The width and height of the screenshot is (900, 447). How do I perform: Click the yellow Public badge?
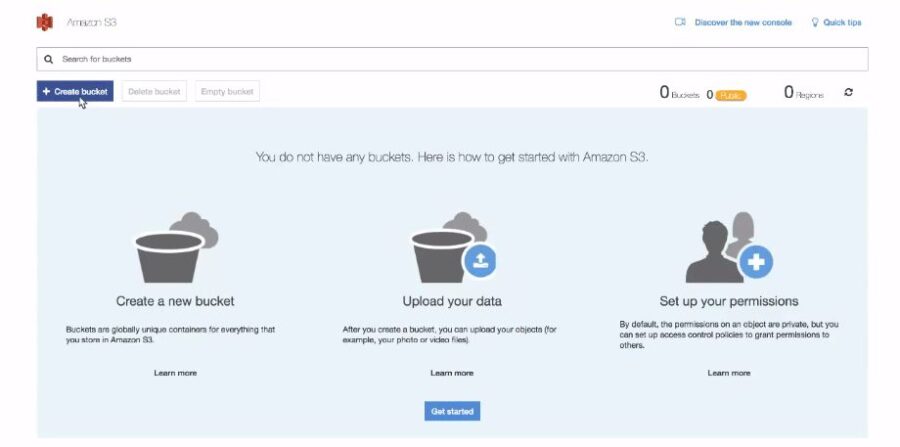click(x=731, y=95)
